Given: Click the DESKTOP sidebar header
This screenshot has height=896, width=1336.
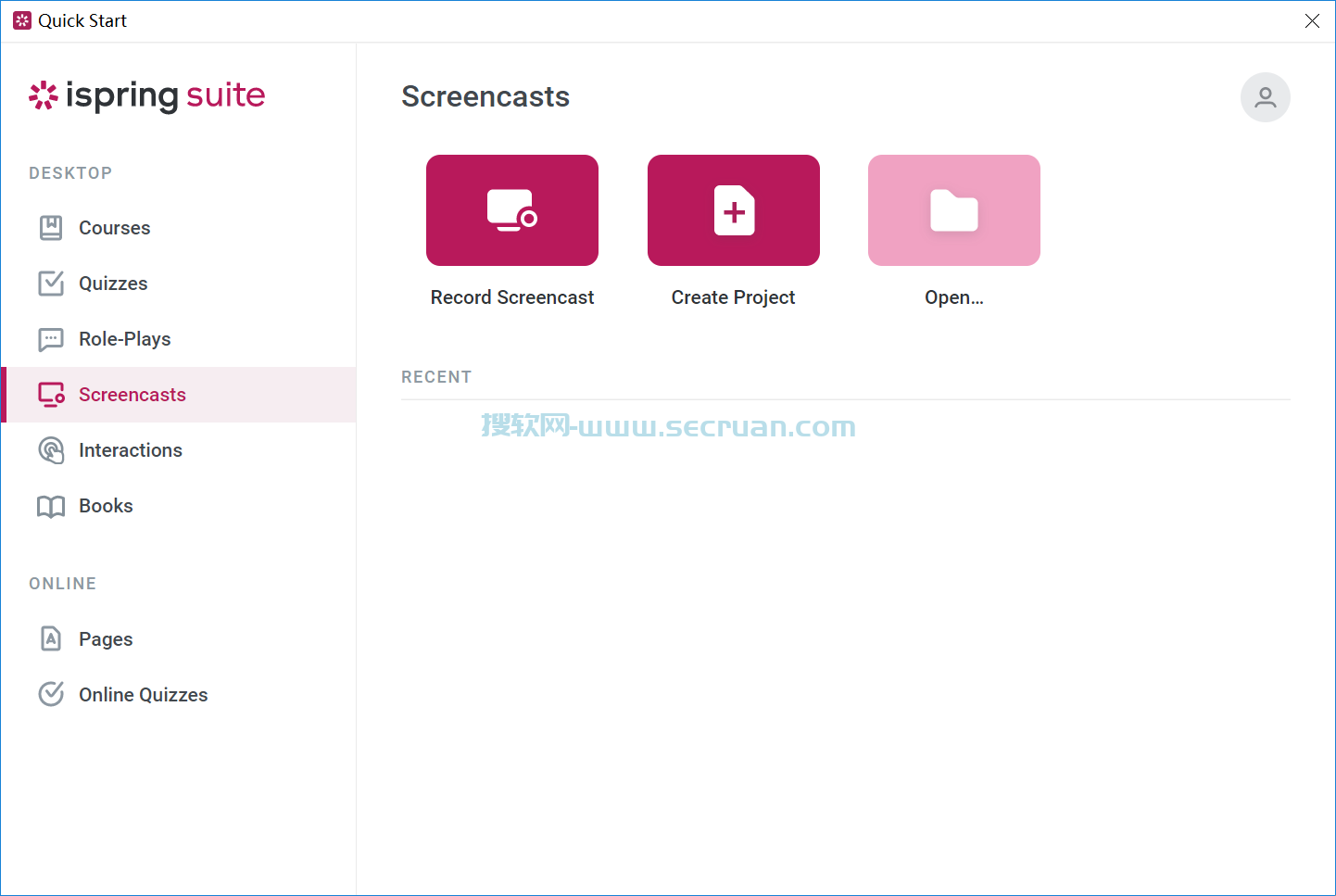Looking at the screenshot, I should [x=70, y=173].
